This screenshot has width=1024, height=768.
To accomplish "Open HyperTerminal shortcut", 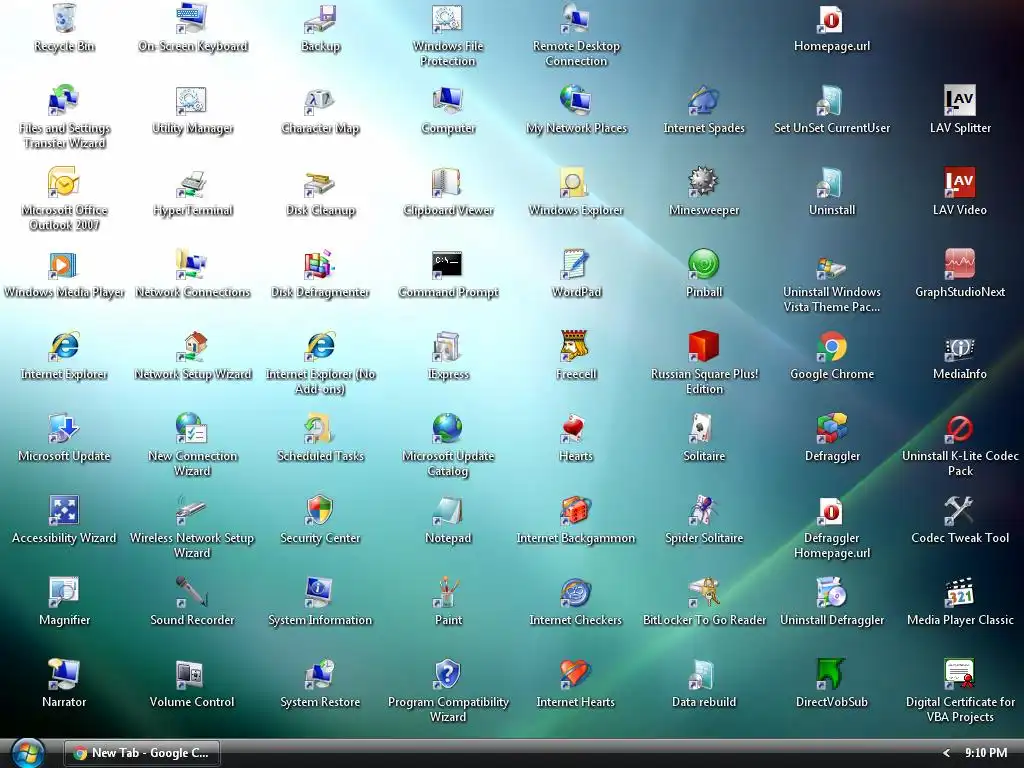I will (x=192, y=182).
